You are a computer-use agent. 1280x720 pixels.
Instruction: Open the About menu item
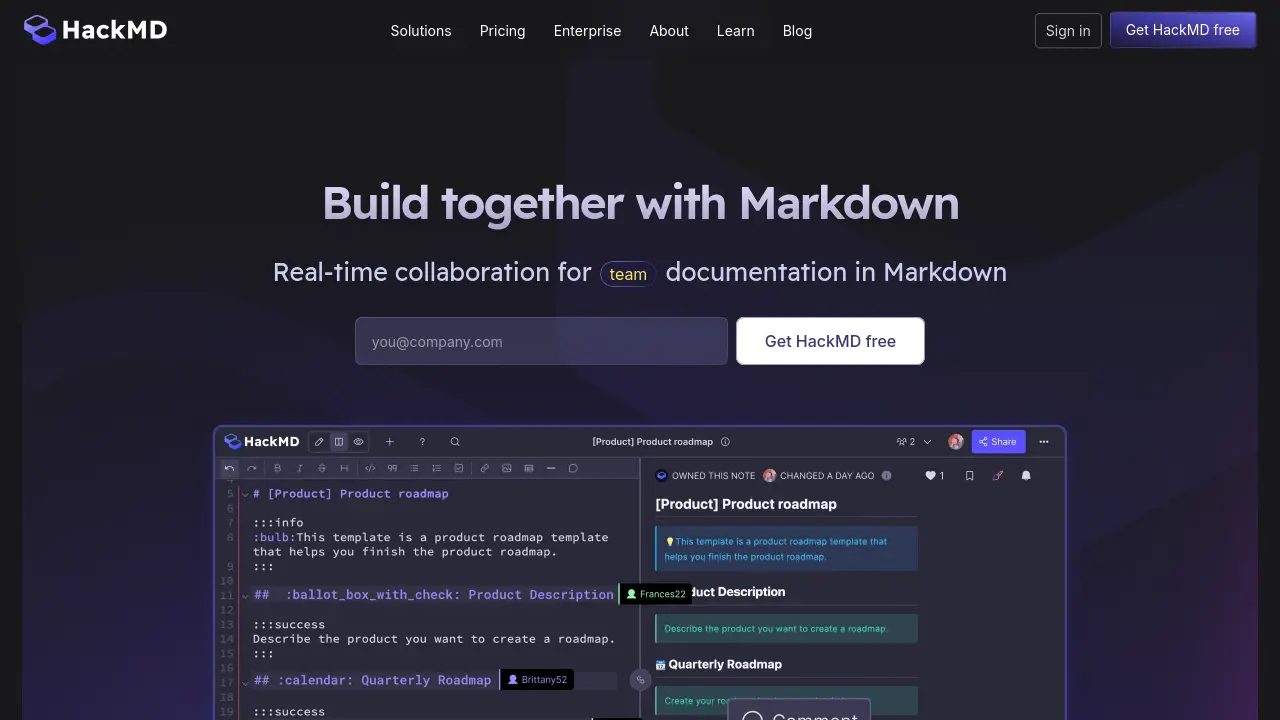point(669,31)
